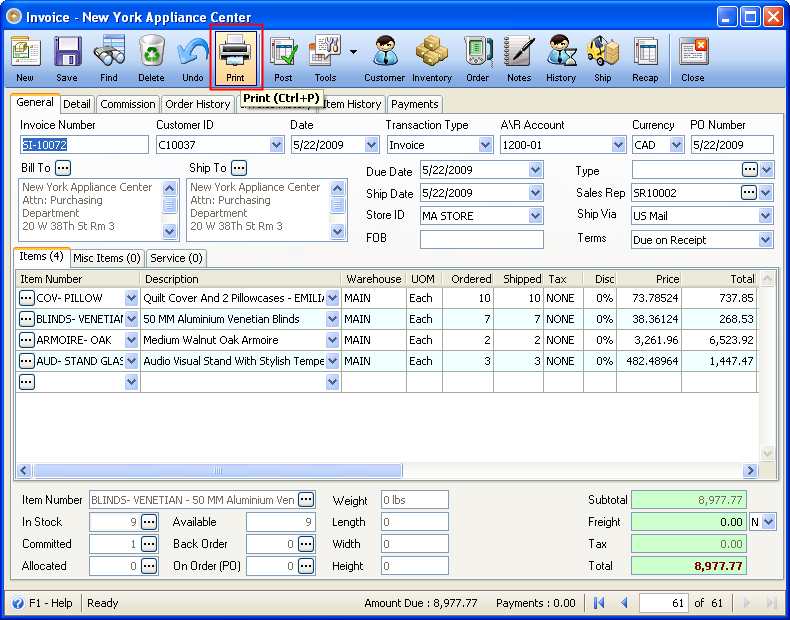Click the Invoice Number field
790x620 pixels.
85,145
